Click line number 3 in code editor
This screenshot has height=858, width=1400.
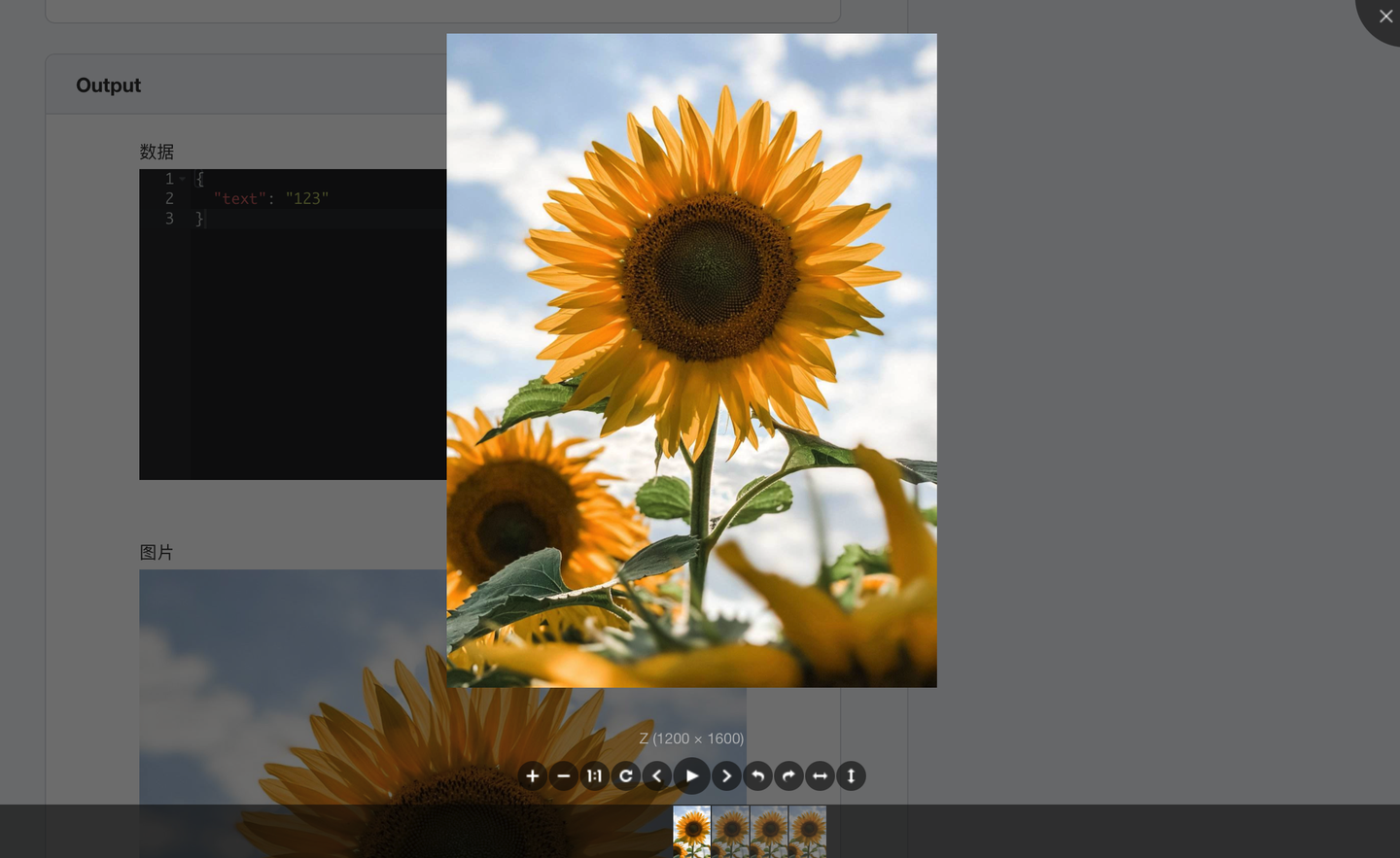(169, 219)
